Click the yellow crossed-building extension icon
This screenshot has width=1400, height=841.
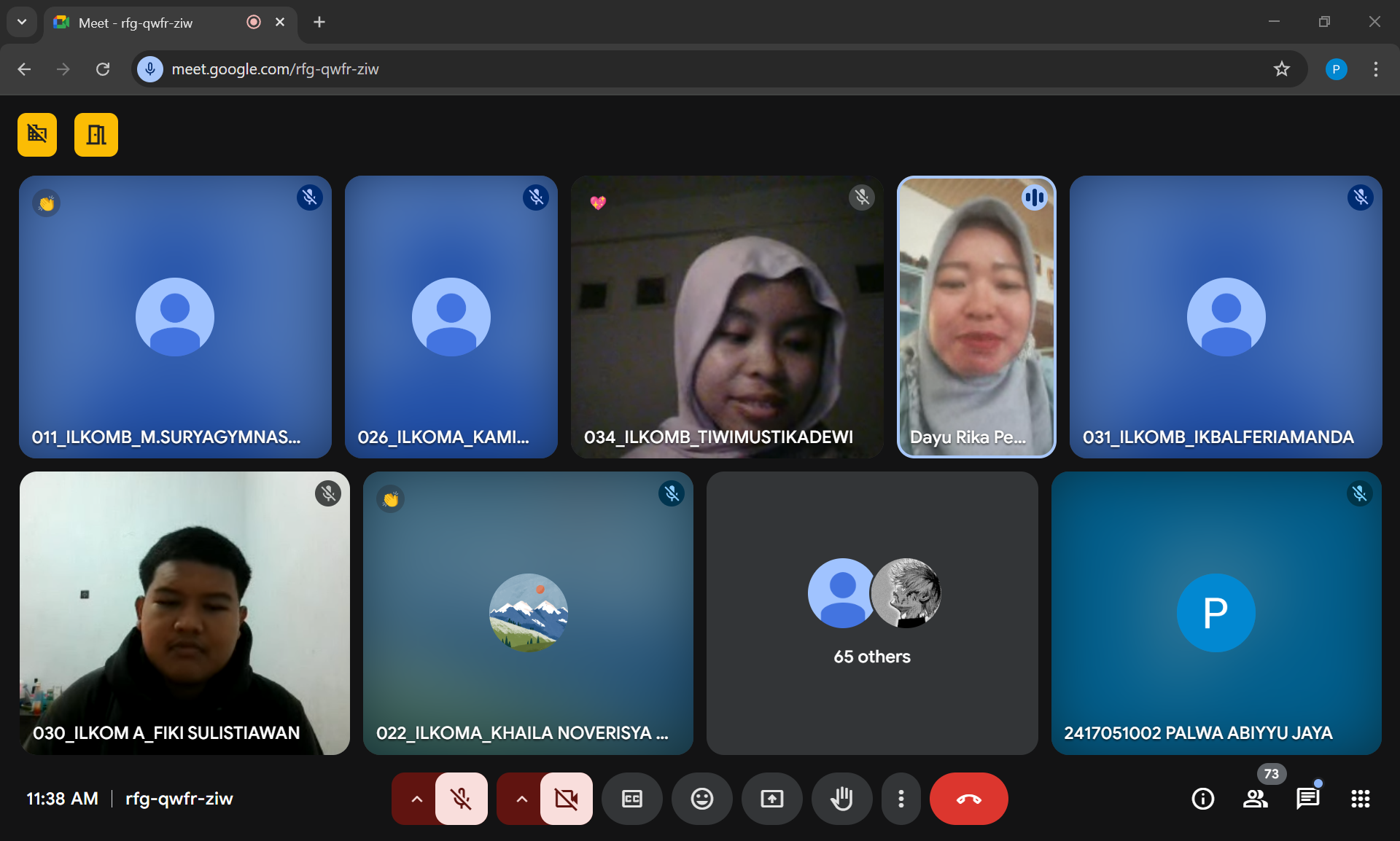[x=37, y=135]
